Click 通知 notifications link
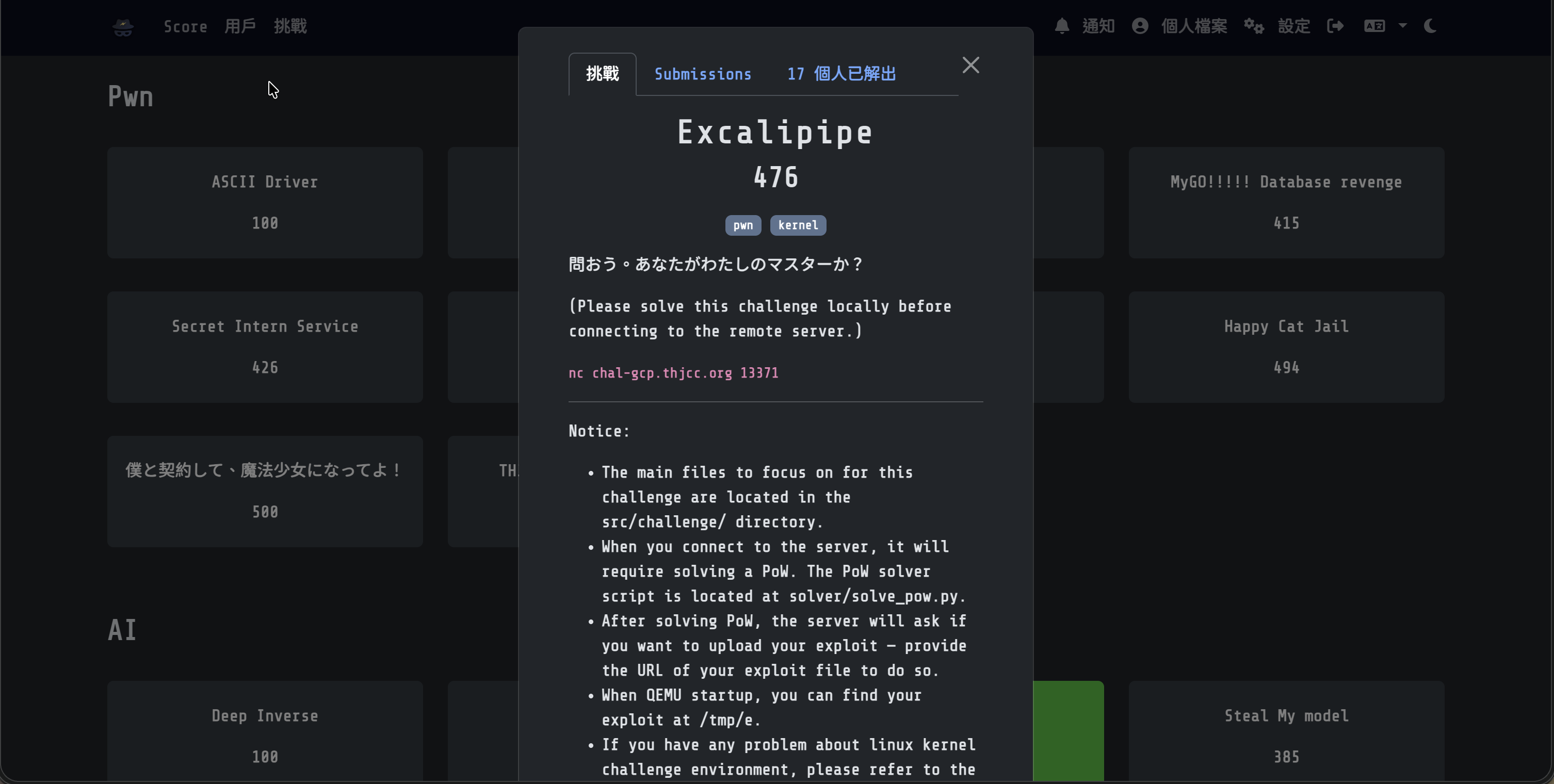Screen dimensions: 1554x784 click(1098, 26)
